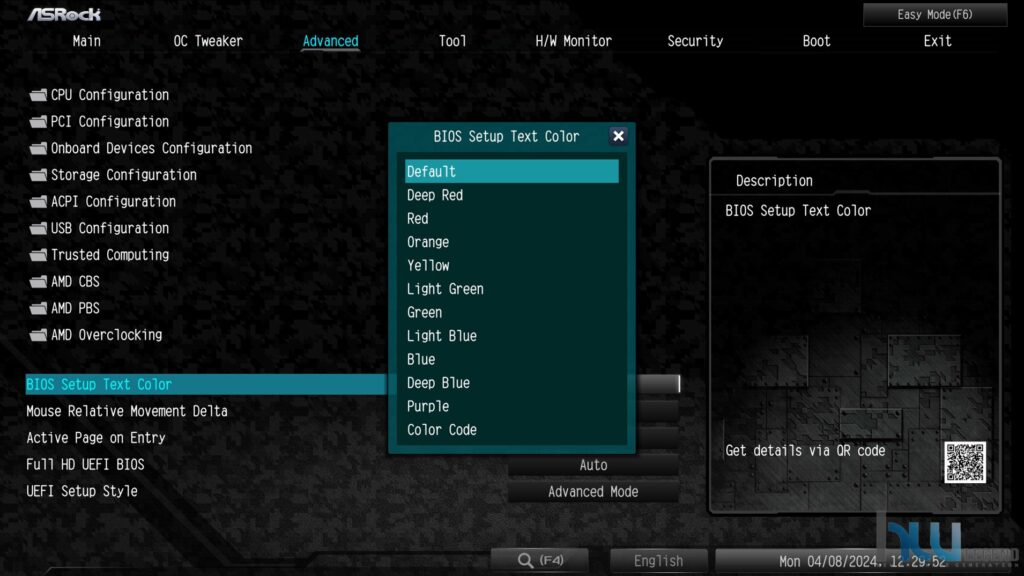Click the ASRock logo
This screenshot has height=576, width=1024.
coord(64,14)
